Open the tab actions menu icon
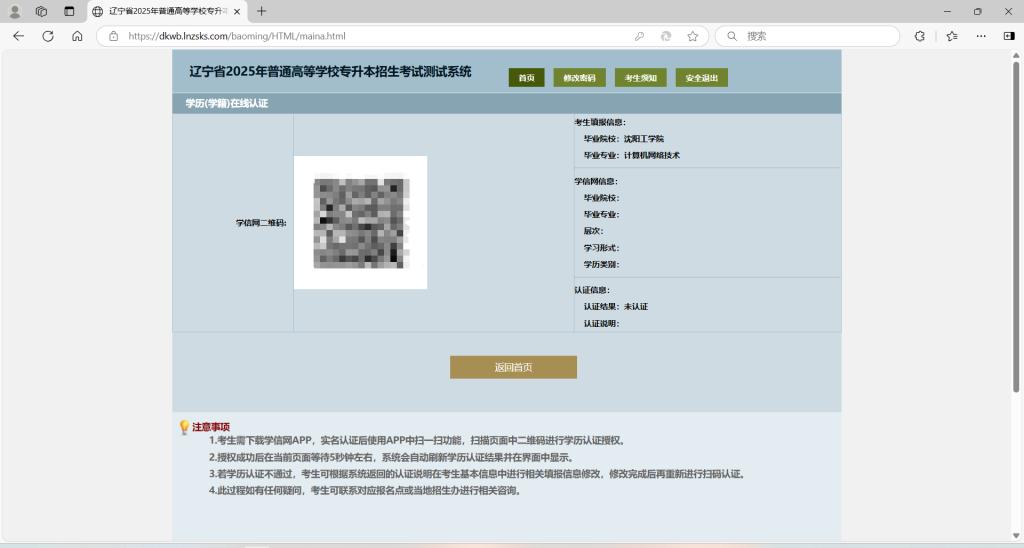Image resolution: width=1024 pixels, height=548 pixels. (69, 11)
